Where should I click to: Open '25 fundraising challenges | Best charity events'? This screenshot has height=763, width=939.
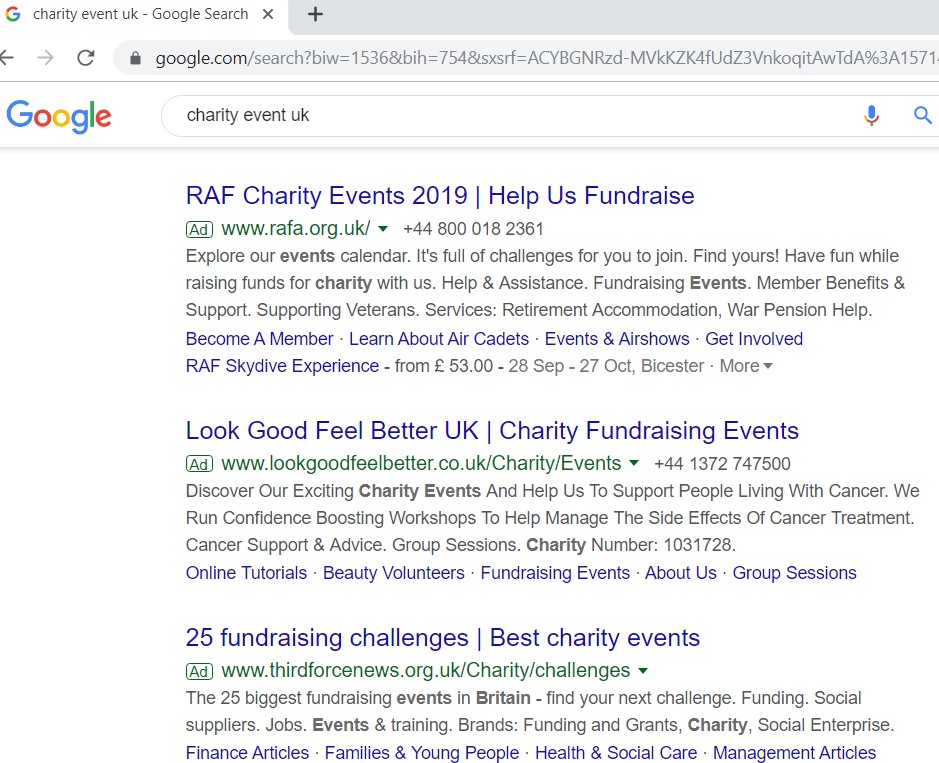(x=443, y=638)
